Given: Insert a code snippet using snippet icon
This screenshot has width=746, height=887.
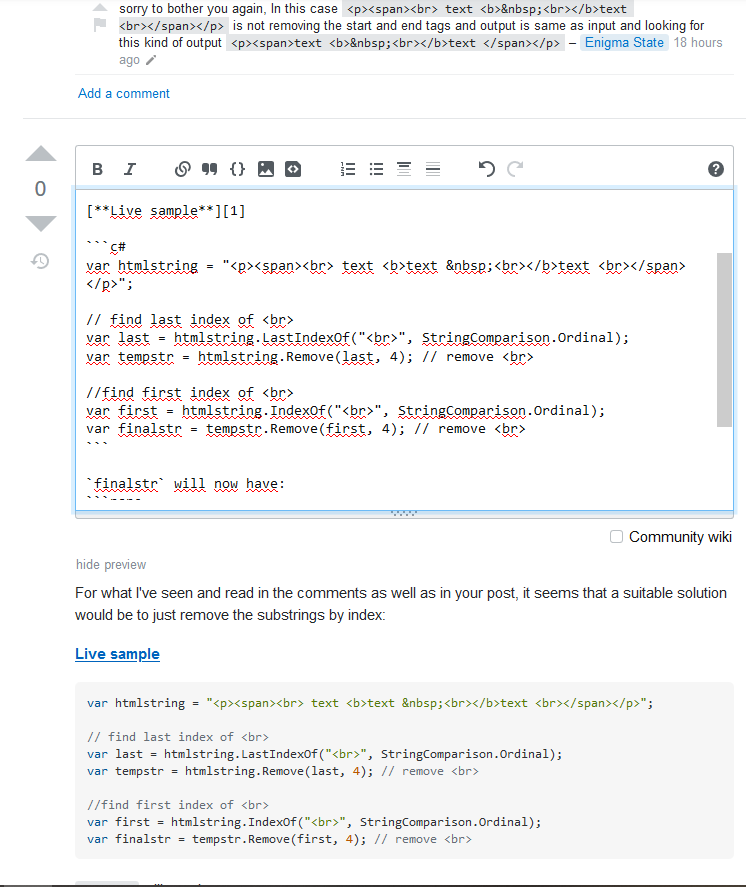Looking at the screenshot, I should click(293, 169).
